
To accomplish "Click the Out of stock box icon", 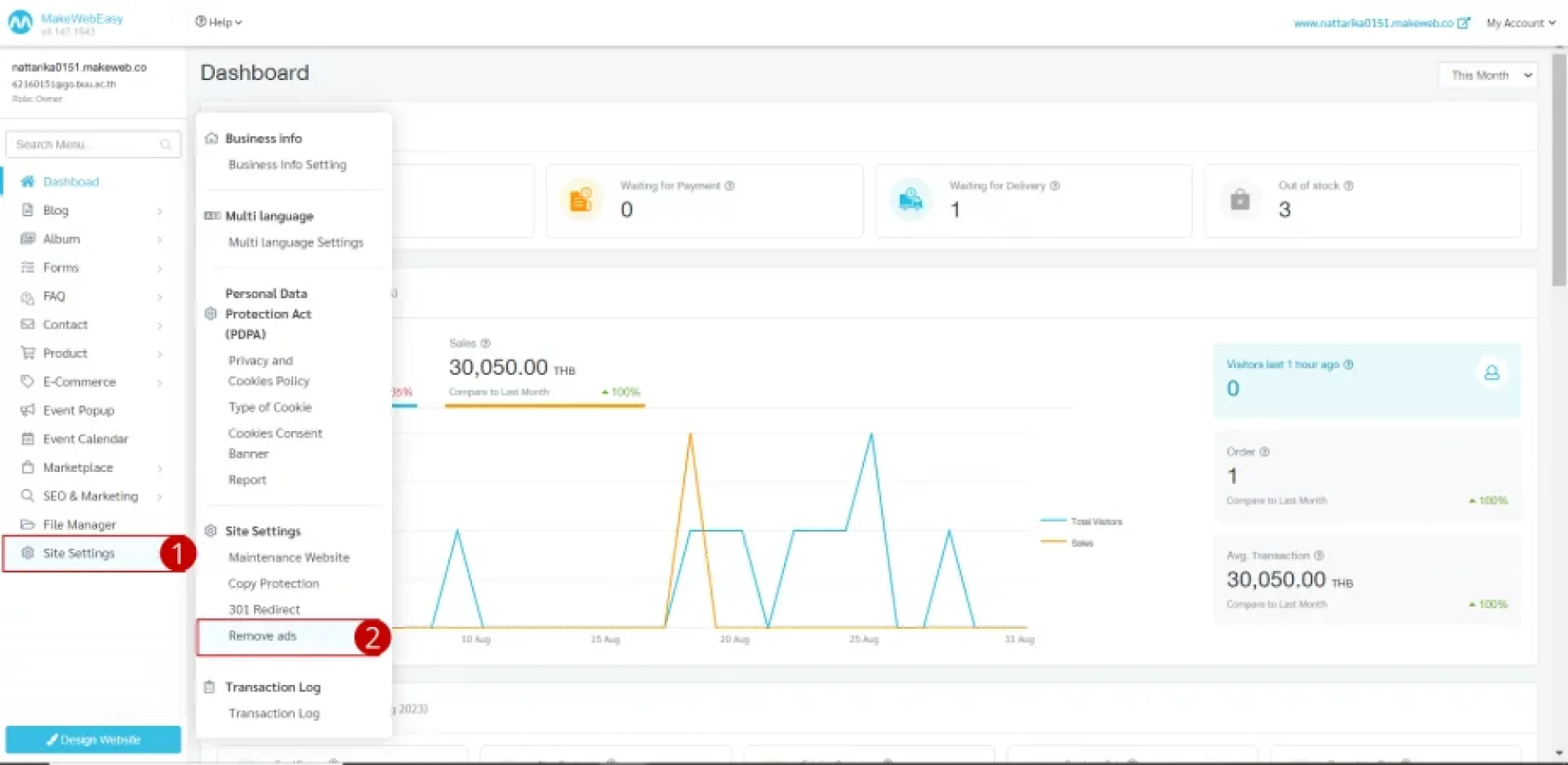I will point(1240,199).
